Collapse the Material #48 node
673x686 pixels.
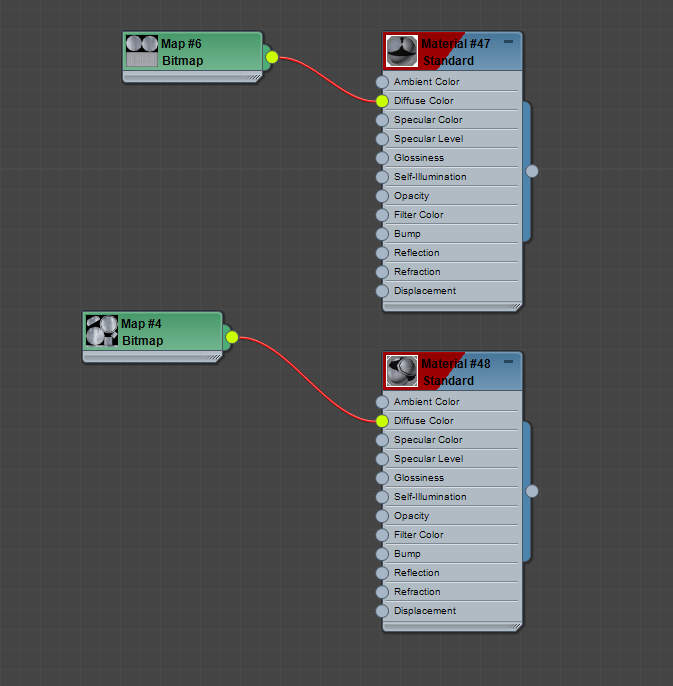click(x=508, y=362)
